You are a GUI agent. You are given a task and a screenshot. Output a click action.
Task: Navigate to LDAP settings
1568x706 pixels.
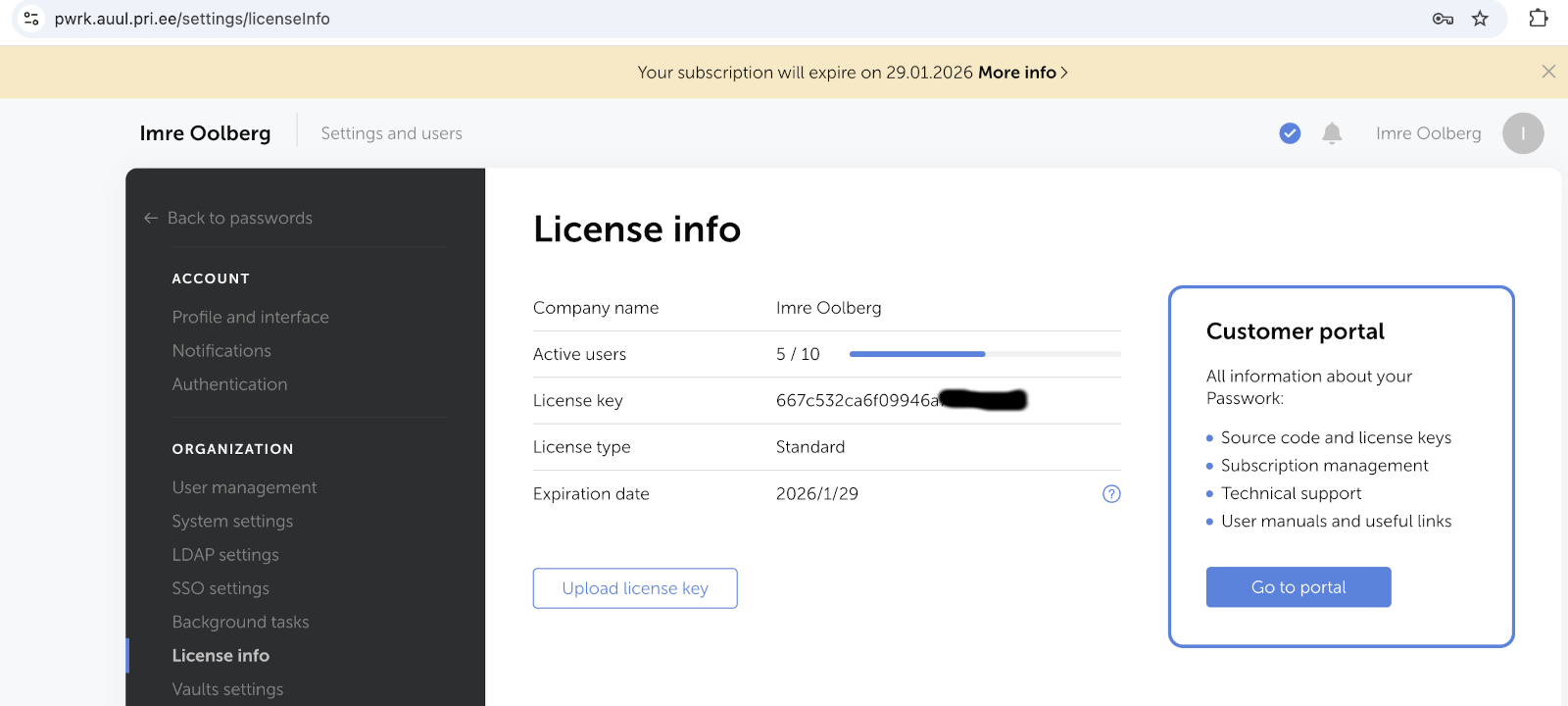click(x=225, y=555)
